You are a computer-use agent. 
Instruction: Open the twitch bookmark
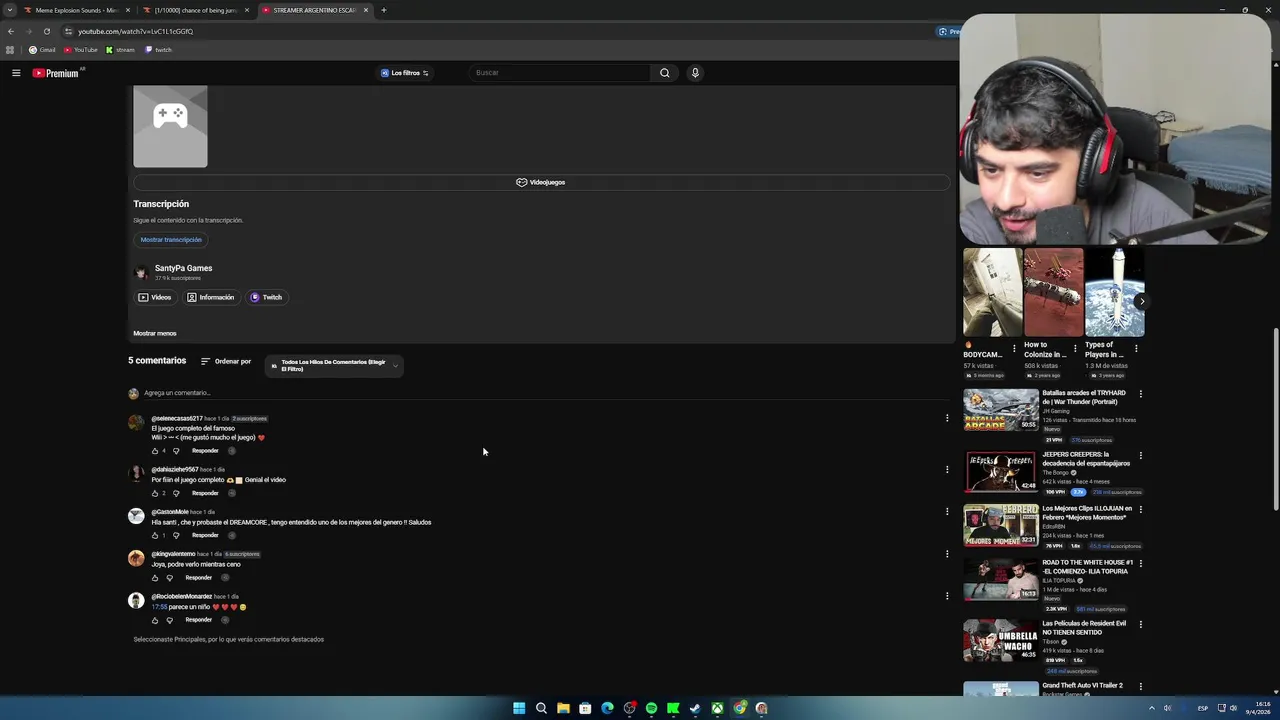[x=159, y=50]
